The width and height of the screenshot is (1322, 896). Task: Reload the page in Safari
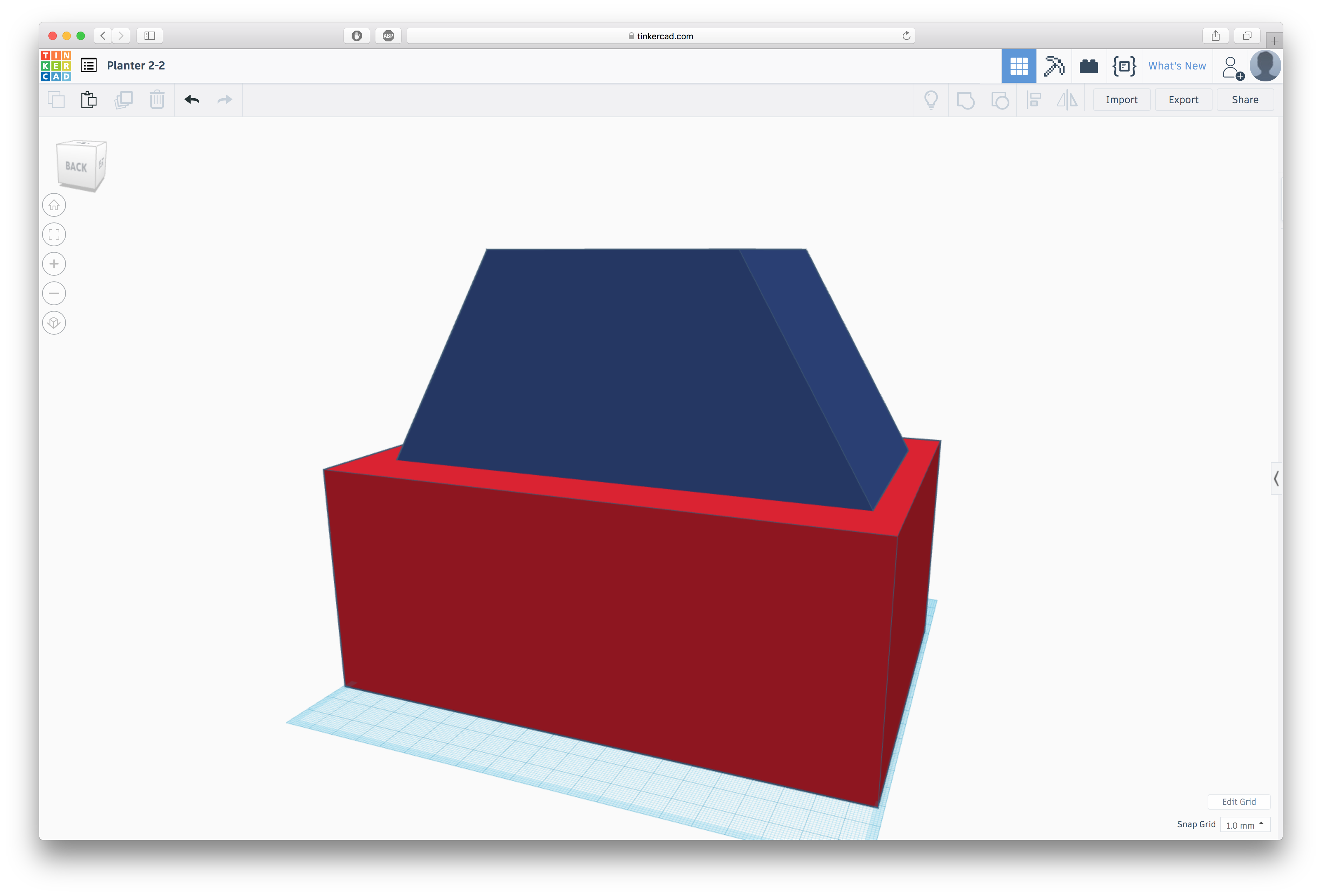pos(906,36)
